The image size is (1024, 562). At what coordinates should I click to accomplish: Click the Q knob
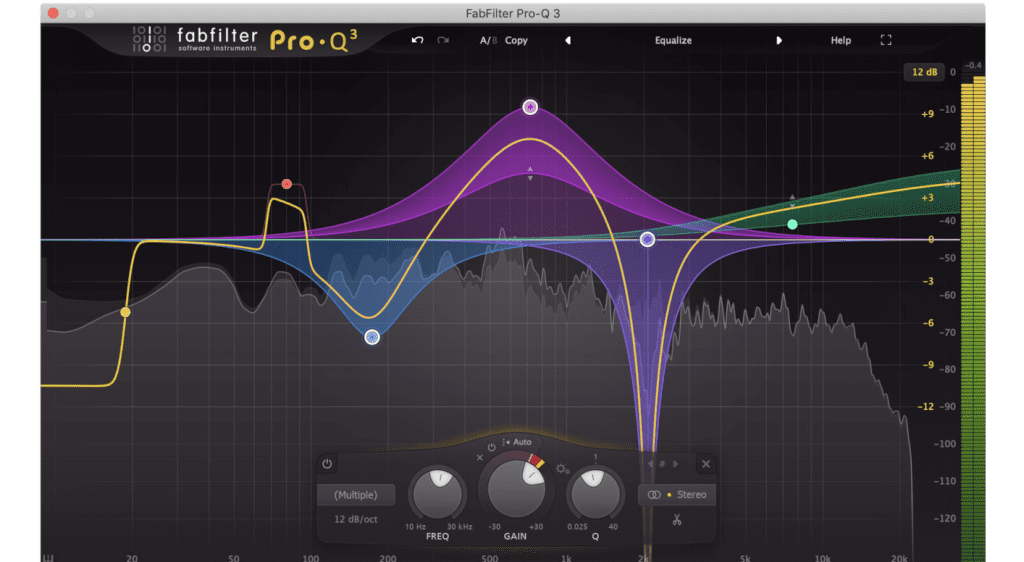point(594,494)
